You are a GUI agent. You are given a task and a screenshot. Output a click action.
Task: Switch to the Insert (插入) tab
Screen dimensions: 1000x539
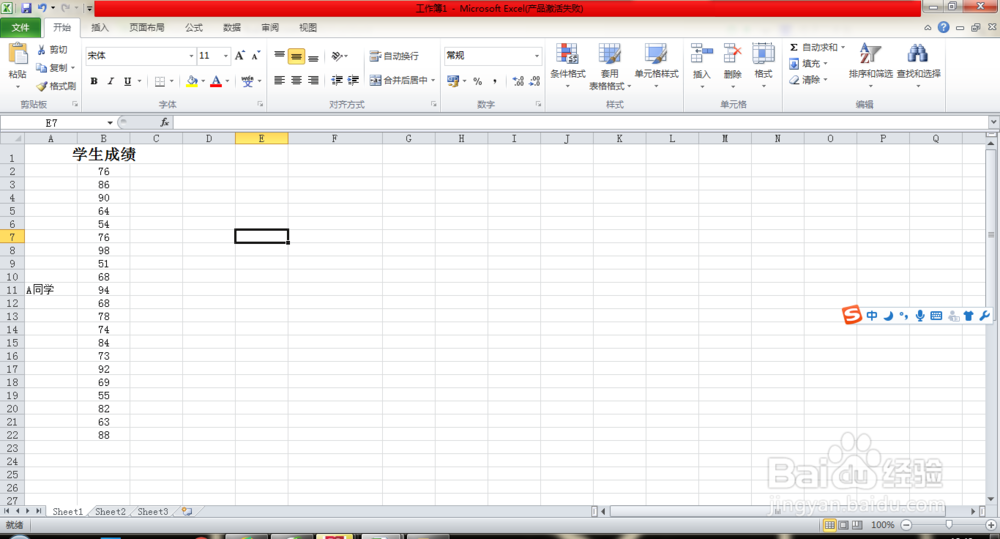tap(99, 27)
